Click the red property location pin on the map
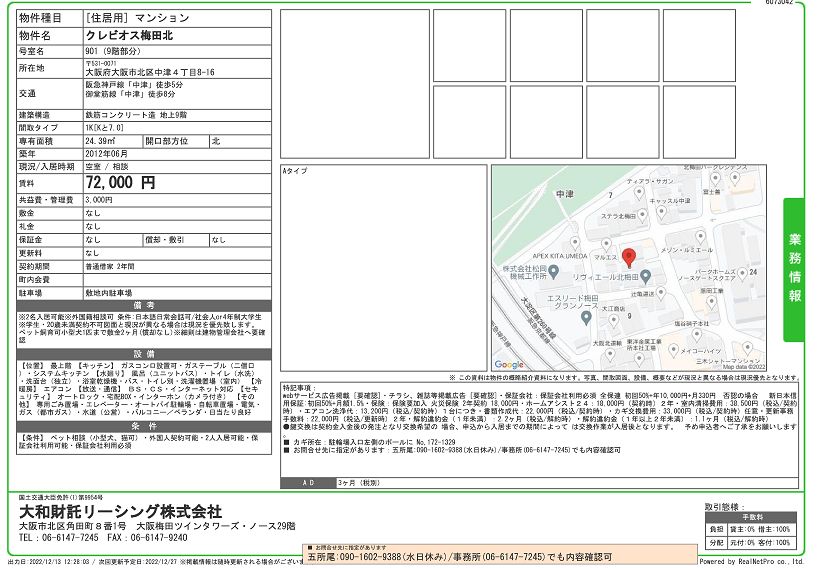820x568 pixels. point(629,258)
